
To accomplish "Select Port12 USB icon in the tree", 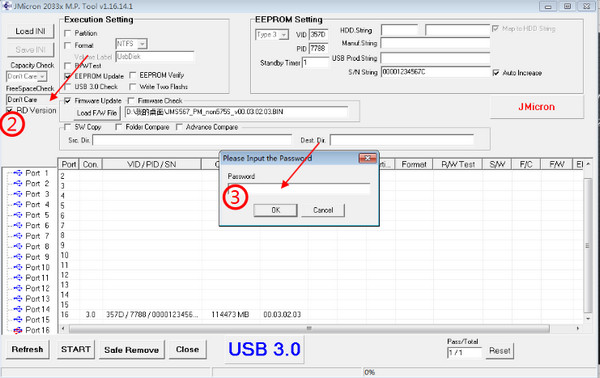I will 18,288.
